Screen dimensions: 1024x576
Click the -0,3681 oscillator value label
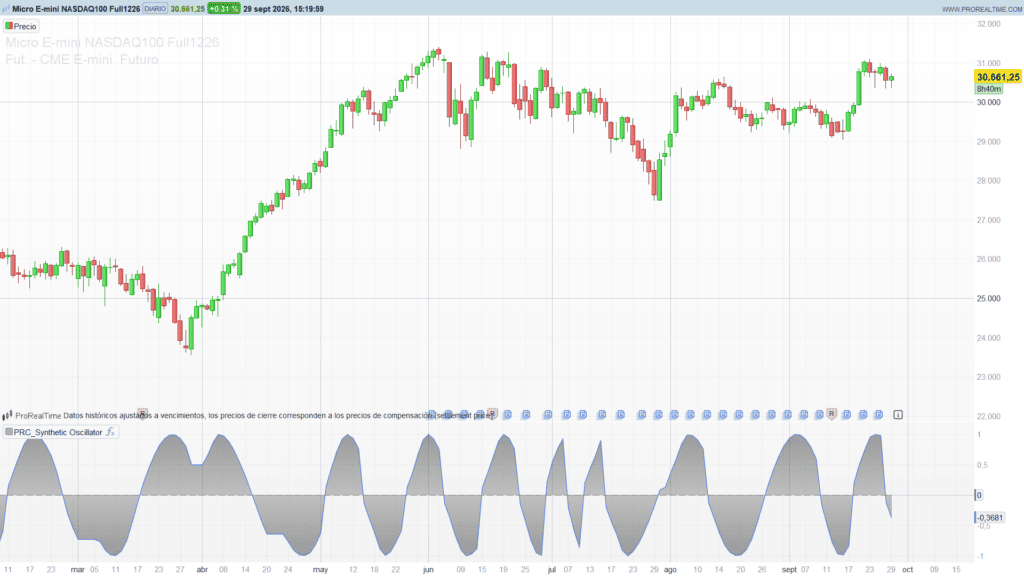pyautogui.click(x=990, y=518)
